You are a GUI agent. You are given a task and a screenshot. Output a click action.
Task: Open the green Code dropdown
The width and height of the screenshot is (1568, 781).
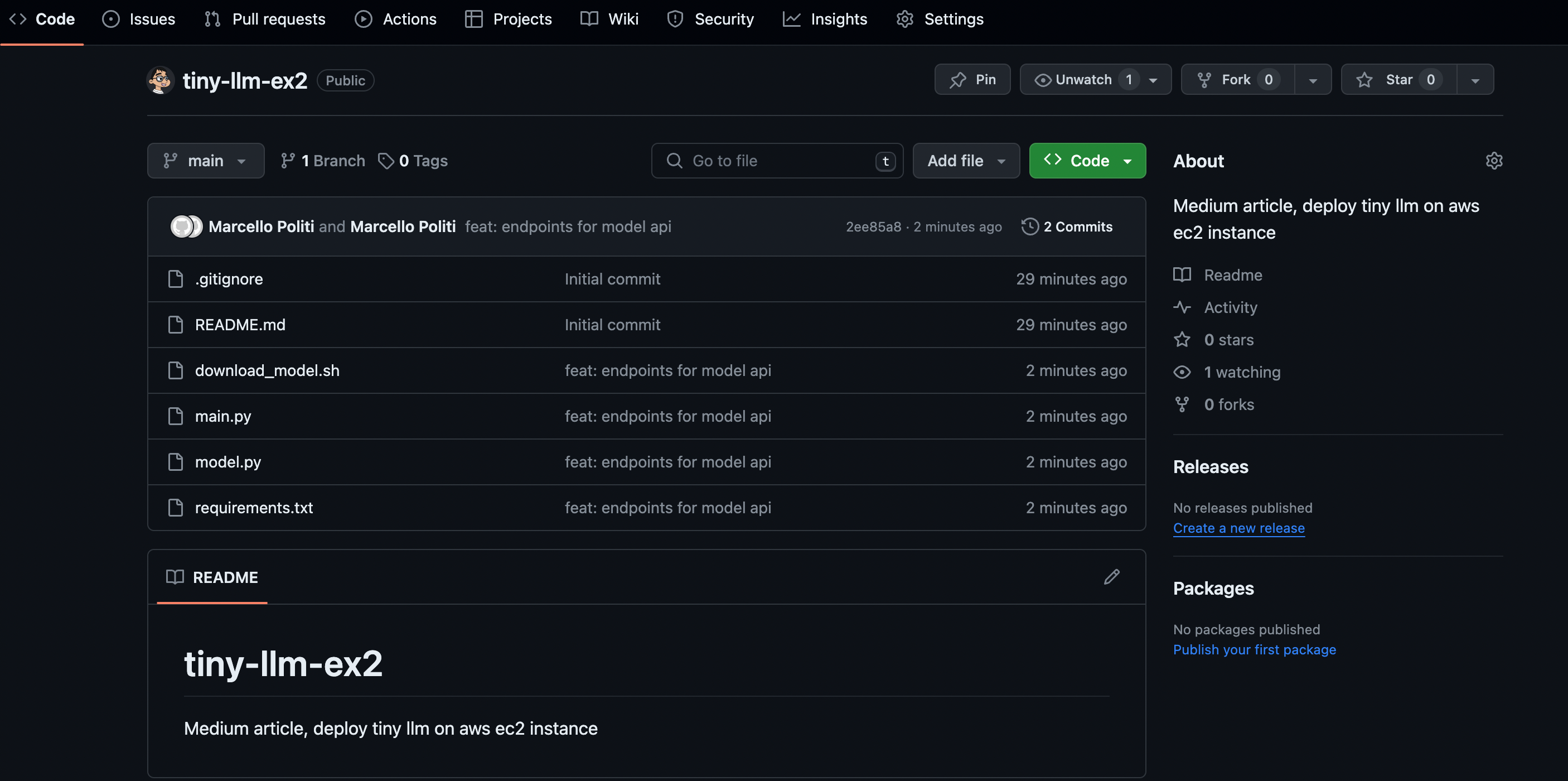click(x=1087, y=161)
